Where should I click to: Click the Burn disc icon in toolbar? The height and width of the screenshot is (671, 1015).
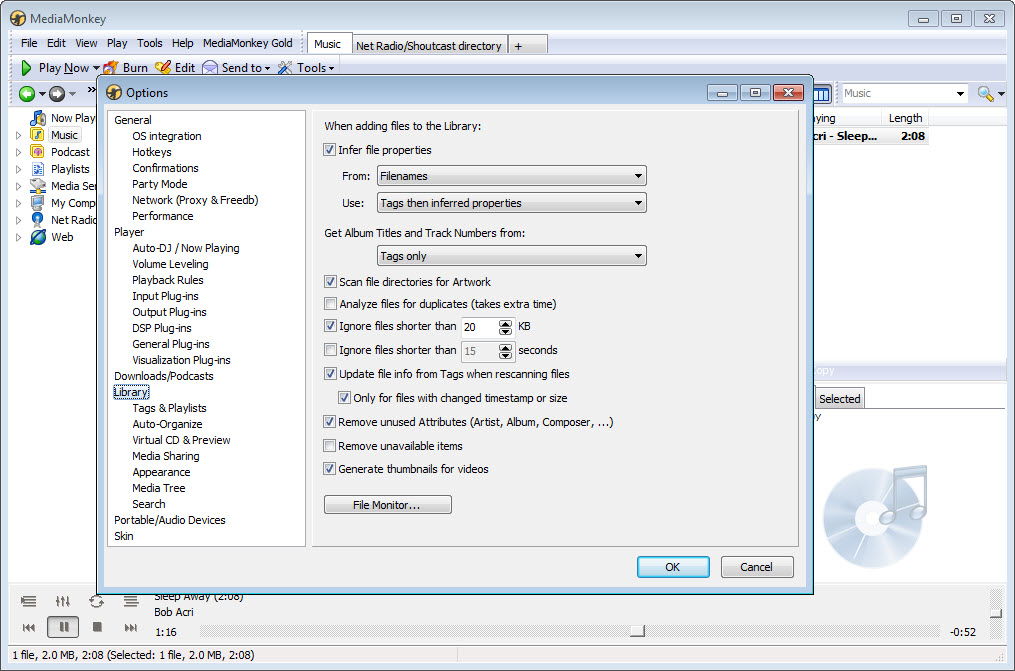111,68
